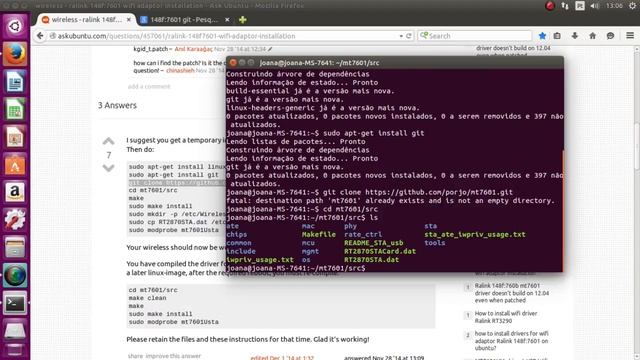Click 'iwpriv_usage.txt' at the listing's left column
The height and width of the screenshot is (360, 640).
(260, 260)
